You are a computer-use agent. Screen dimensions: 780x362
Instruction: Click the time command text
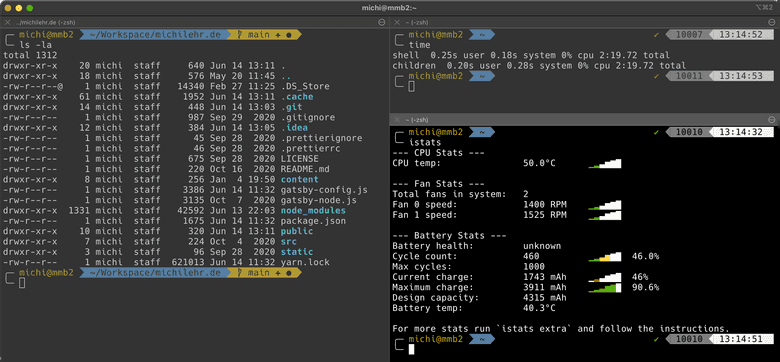click(419, 45)
